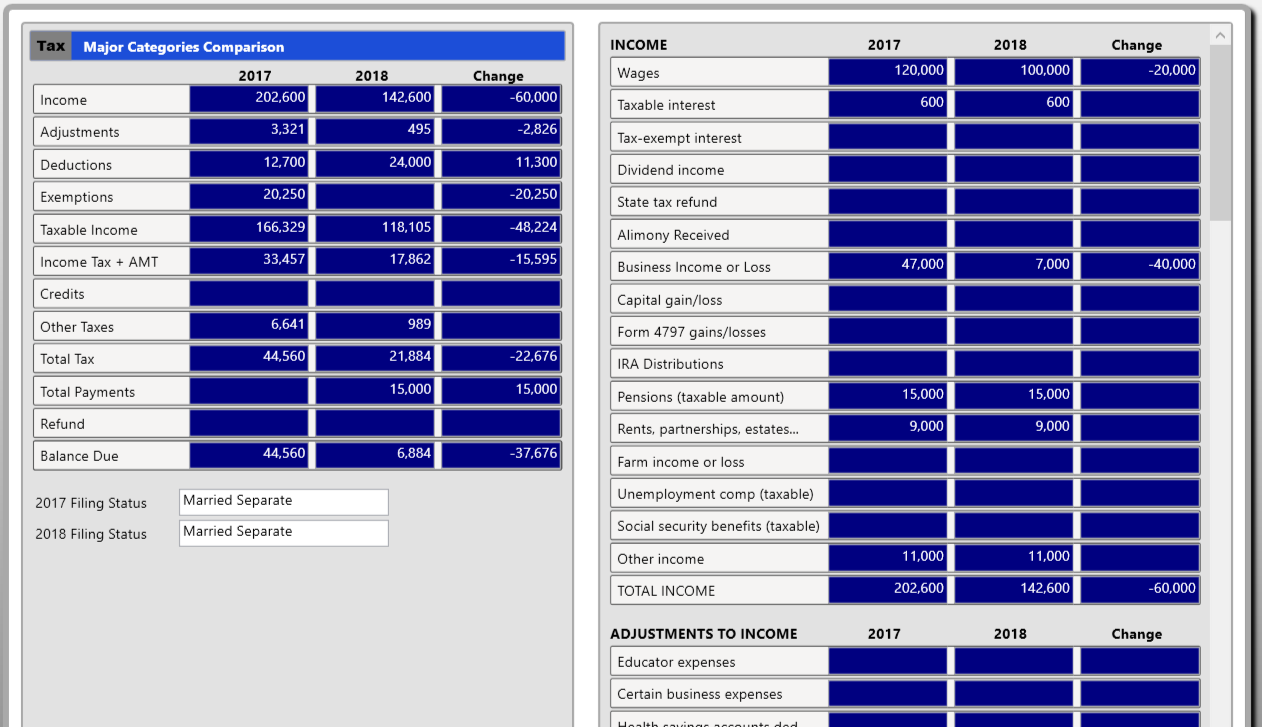Select the Deductions change value 11,300

[x=501, y=164]
